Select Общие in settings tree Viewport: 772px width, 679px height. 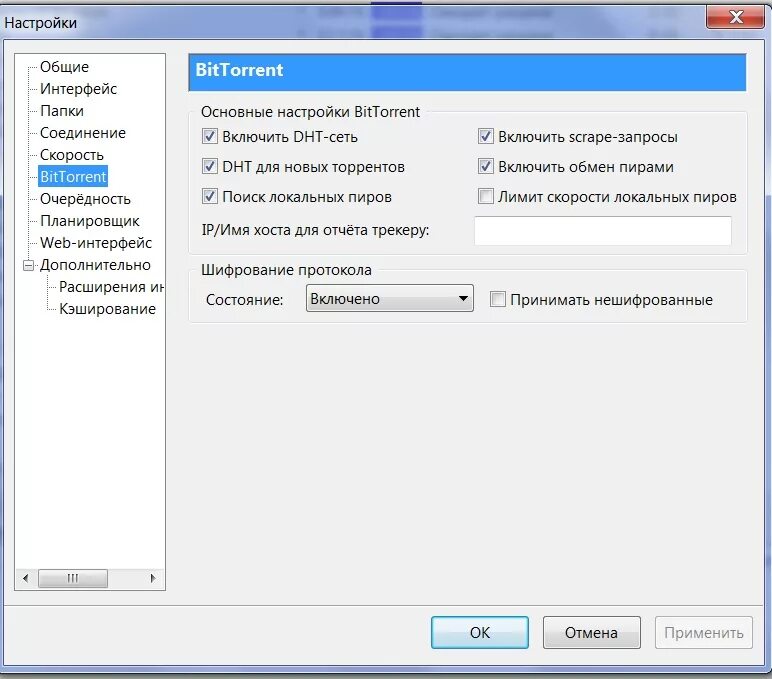(x=64, y=66)
